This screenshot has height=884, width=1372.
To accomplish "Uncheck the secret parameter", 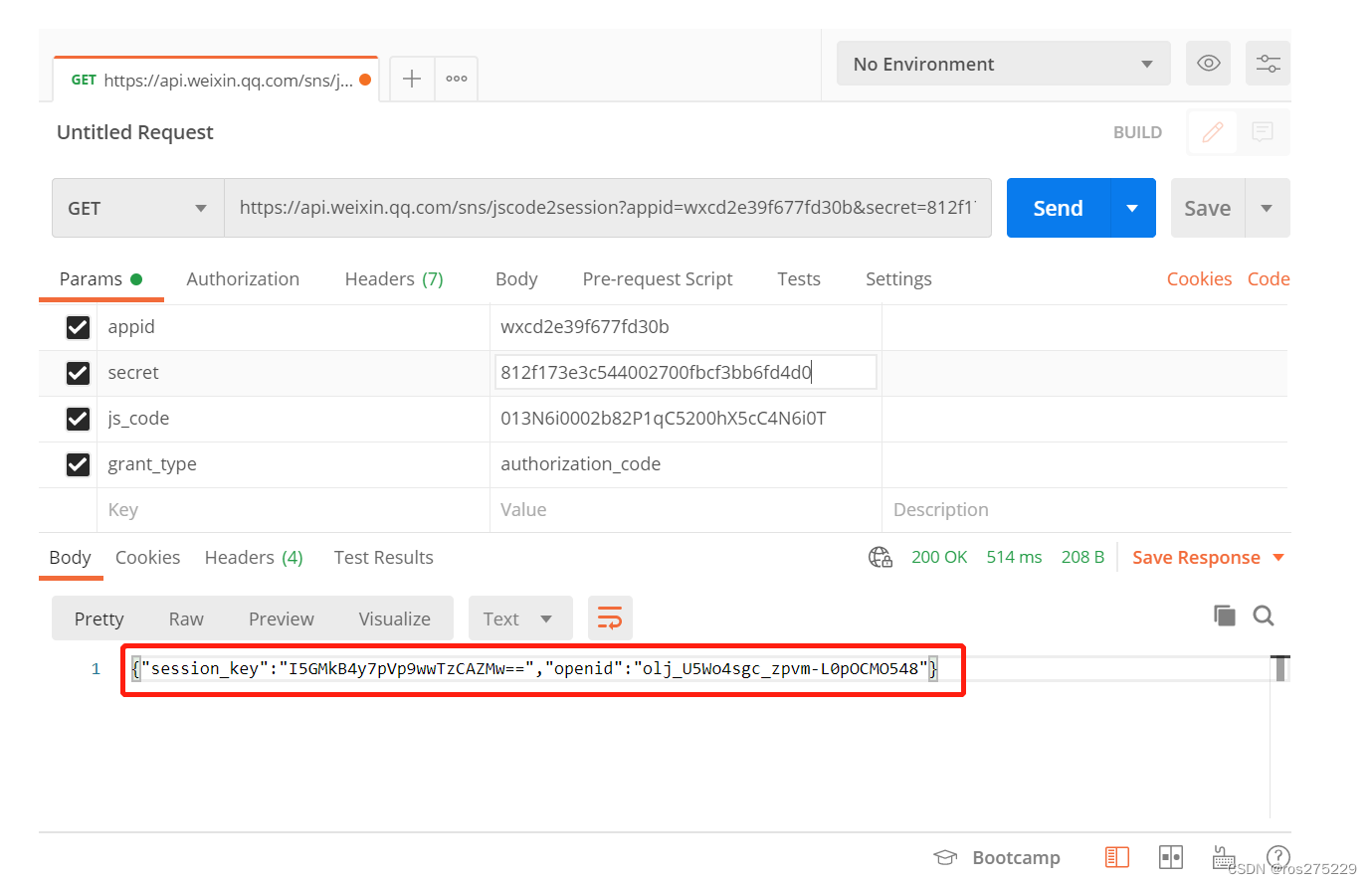I will 78,373.
